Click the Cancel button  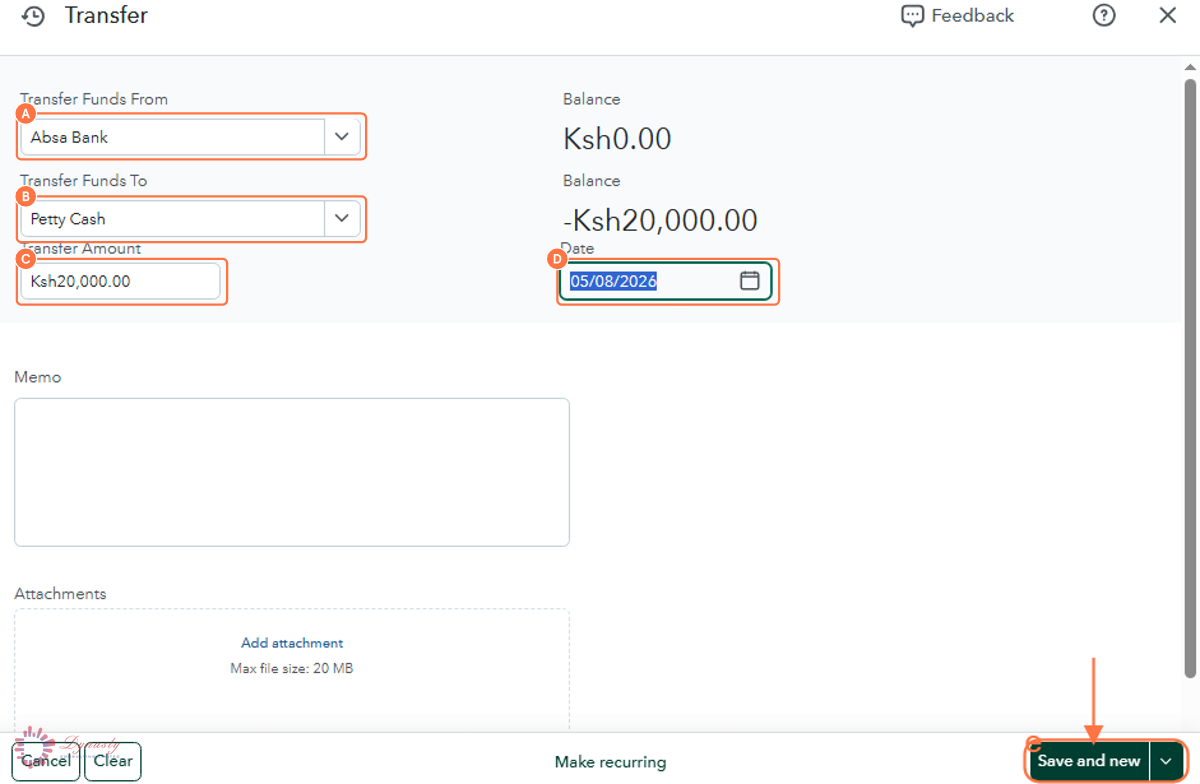46,761
